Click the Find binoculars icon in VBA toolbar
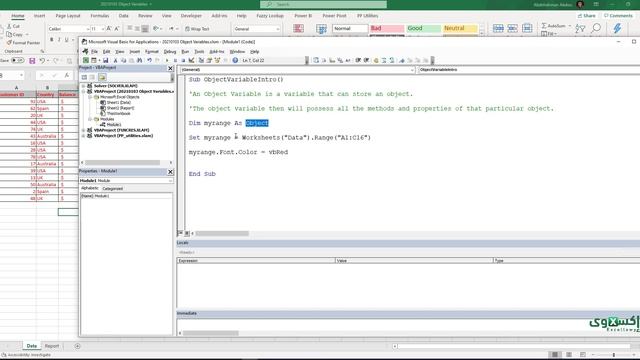 click(x=140, y=60)
